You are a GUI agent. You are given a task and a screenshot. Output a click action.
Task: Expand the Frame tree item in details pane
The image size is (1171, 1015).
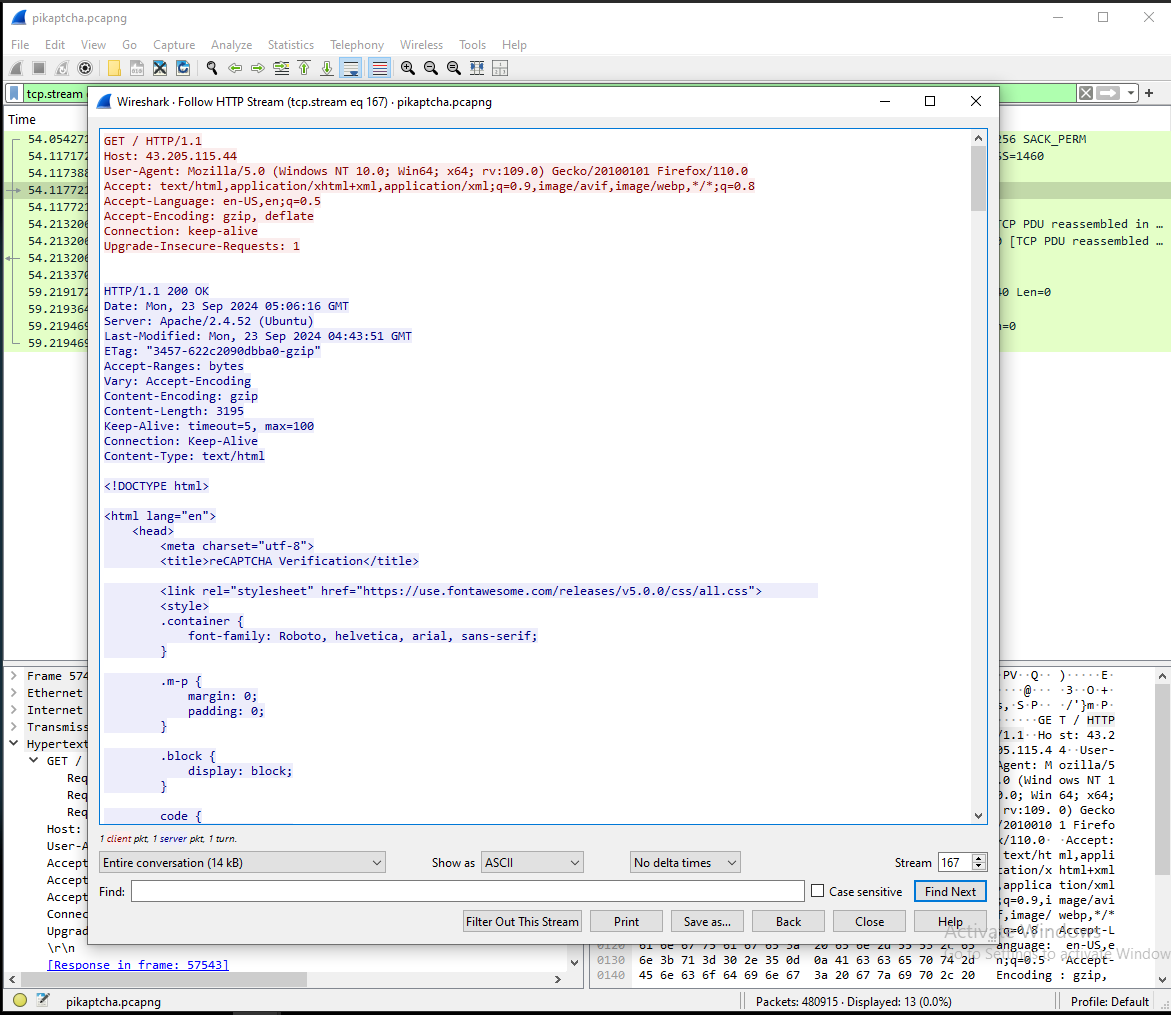(13, 675)
